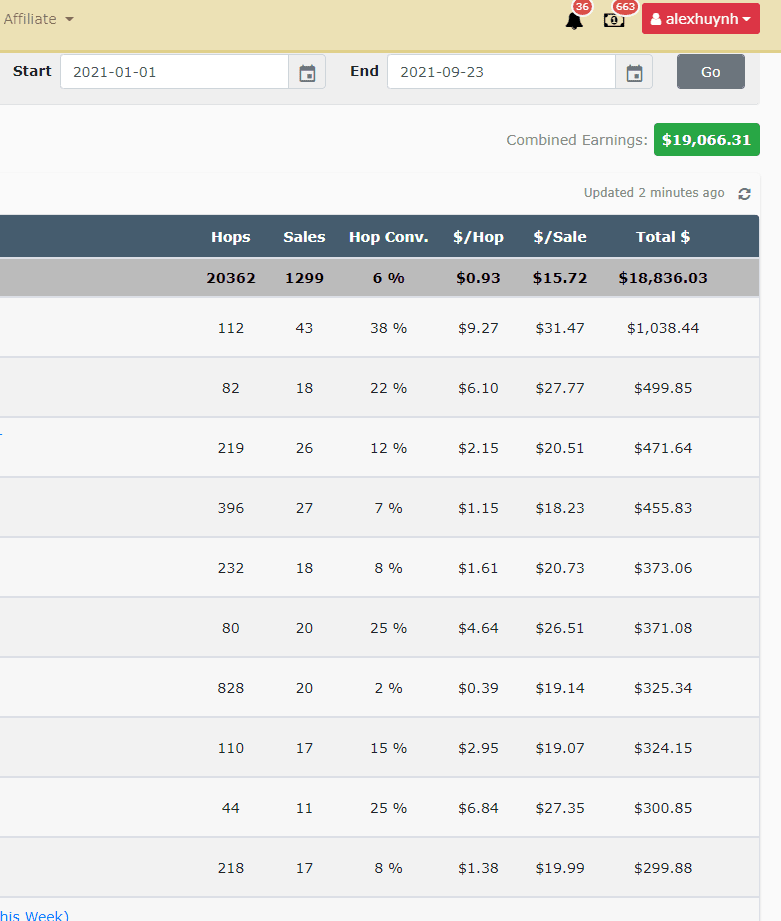
Task: Select the 38 % hop conversion cell
Action: [x=389, y=328]
